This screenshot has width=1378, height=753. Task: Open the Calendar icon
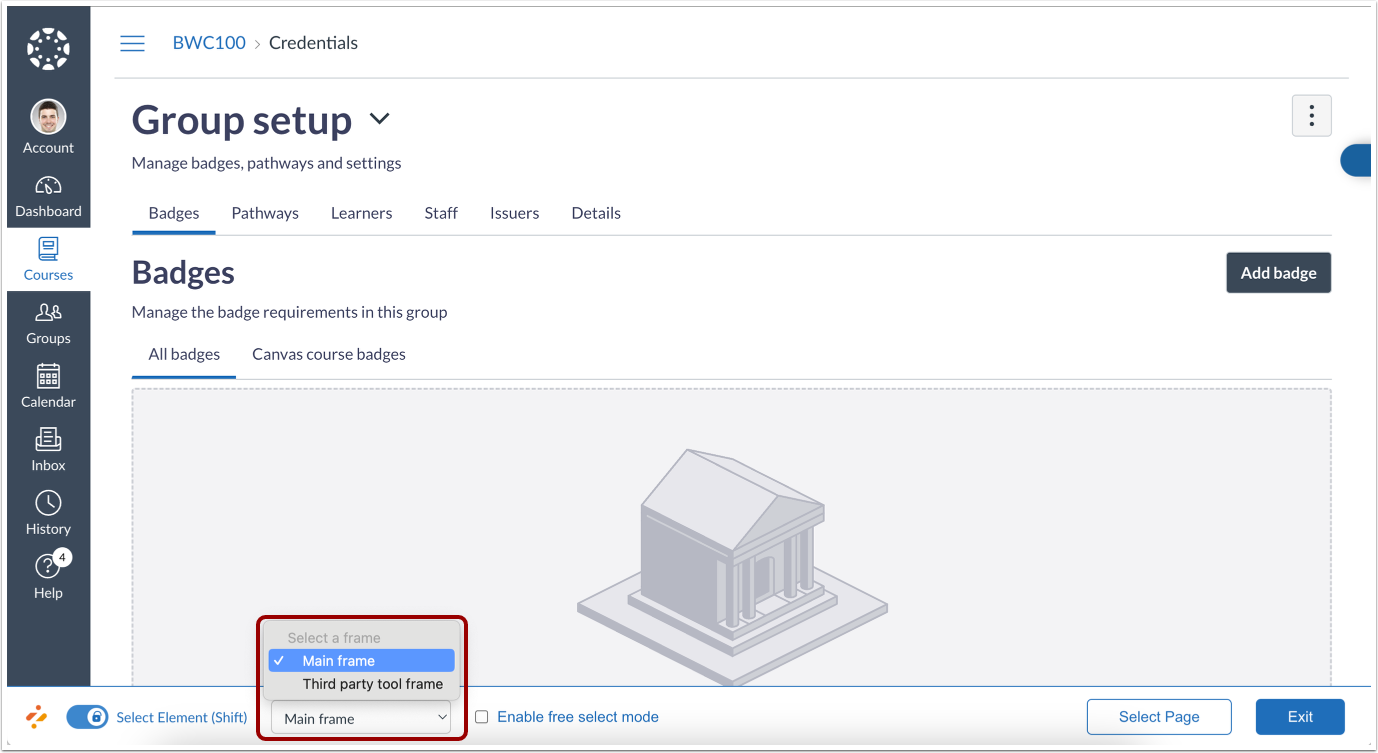pos(48,376)
